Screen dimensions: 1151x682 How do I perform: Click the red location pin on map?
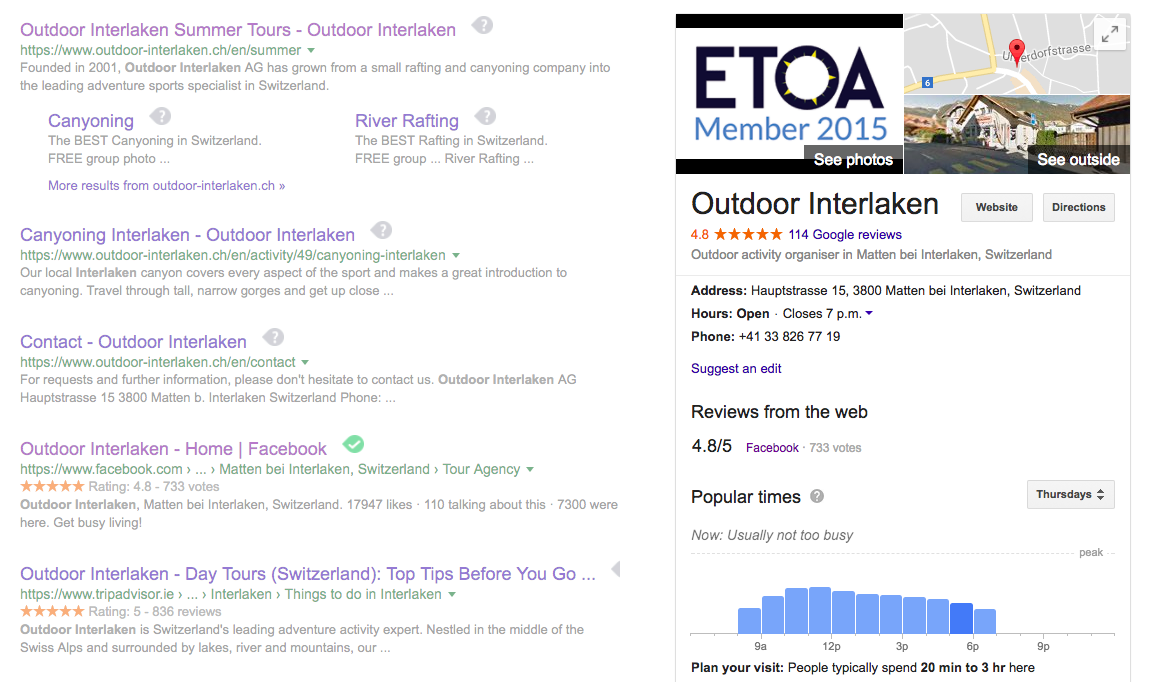1016,51
